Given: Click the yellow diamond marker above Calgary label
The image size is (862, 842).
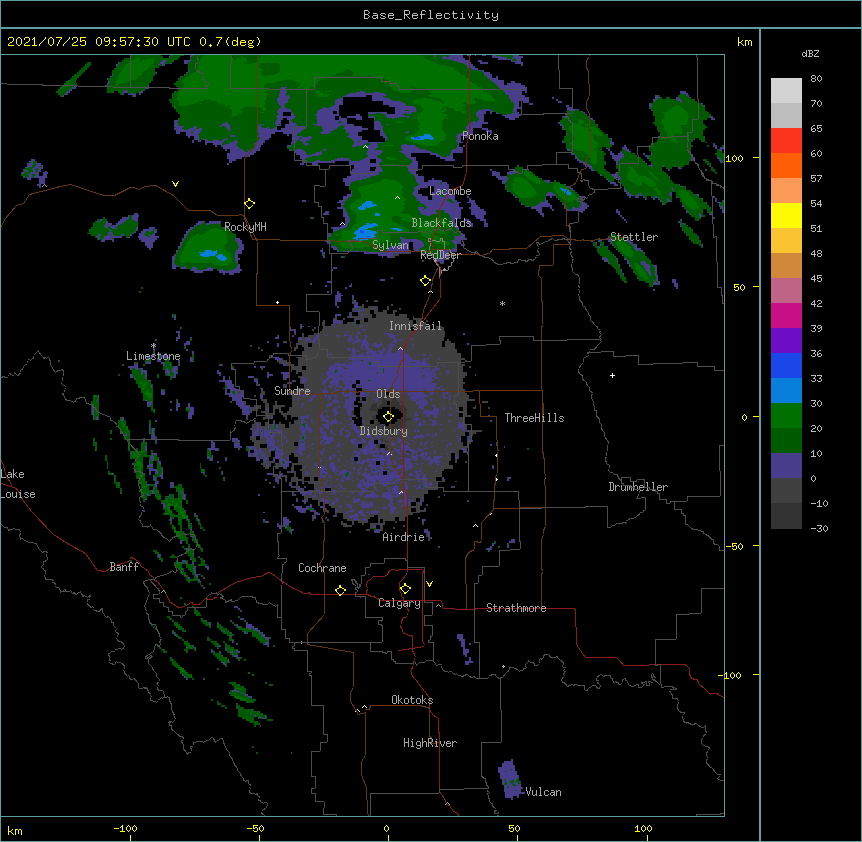Looking at the screenshot, I should point(405,589).
